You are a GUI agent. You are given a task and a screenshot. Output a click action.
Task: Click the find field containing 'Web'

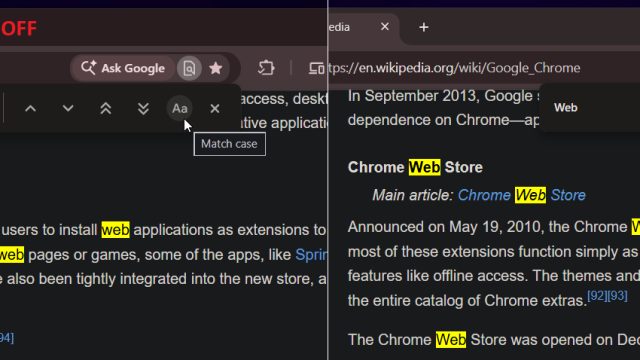pos(590,108)
